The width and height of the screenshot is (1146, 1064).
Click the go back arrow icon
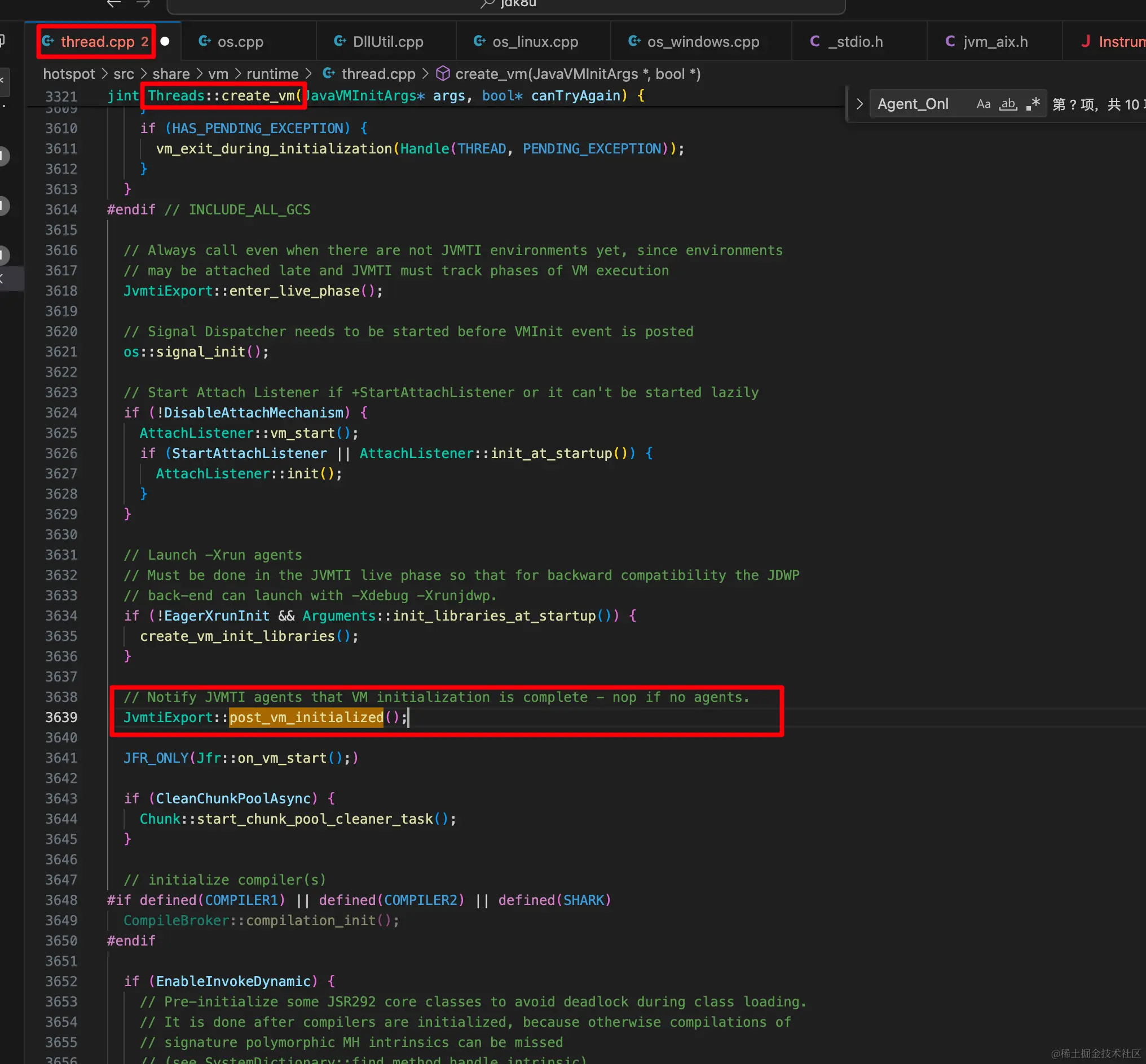point(114,3)
